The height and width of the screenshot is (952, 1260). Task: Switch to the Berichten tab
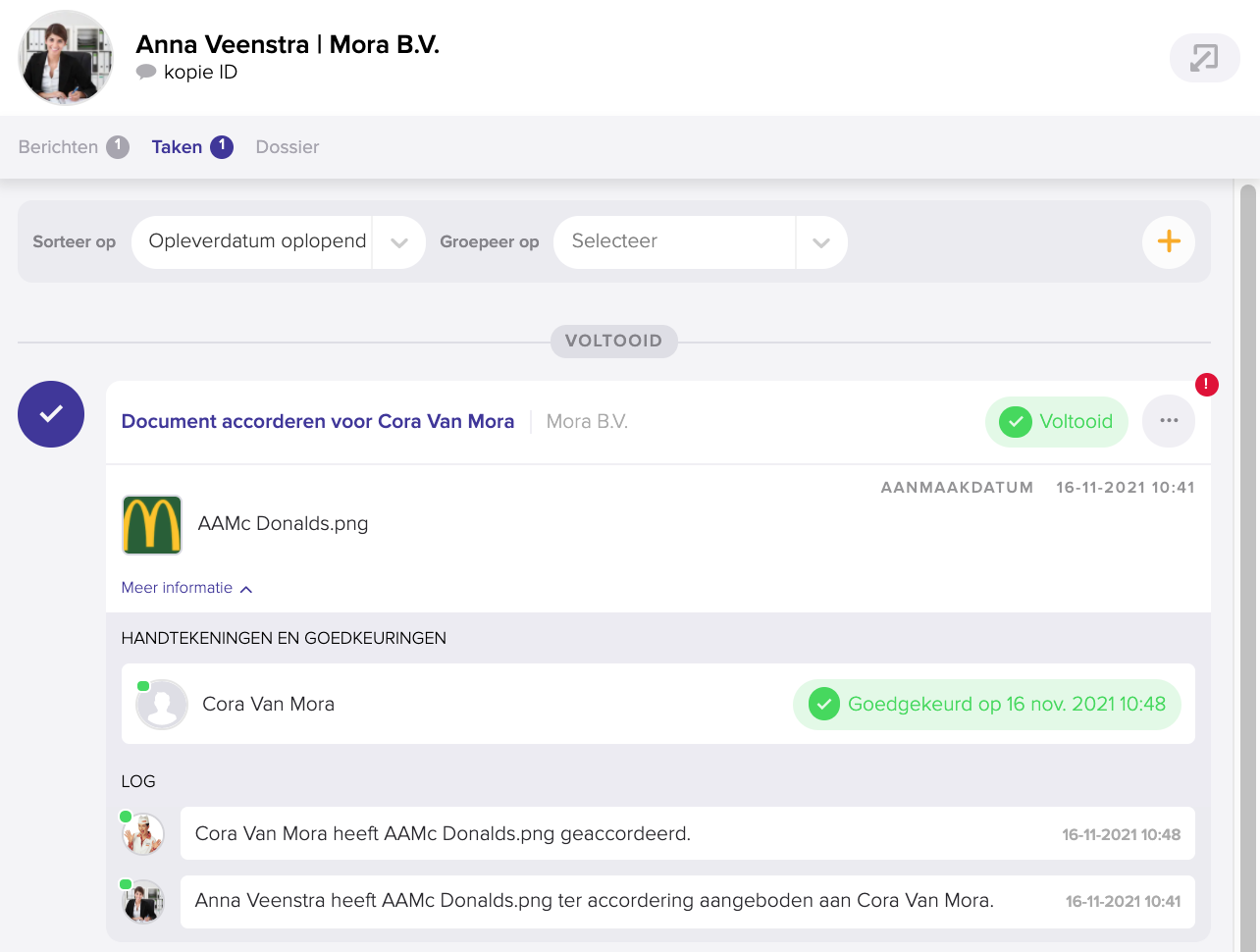click(x=74, y=147)
